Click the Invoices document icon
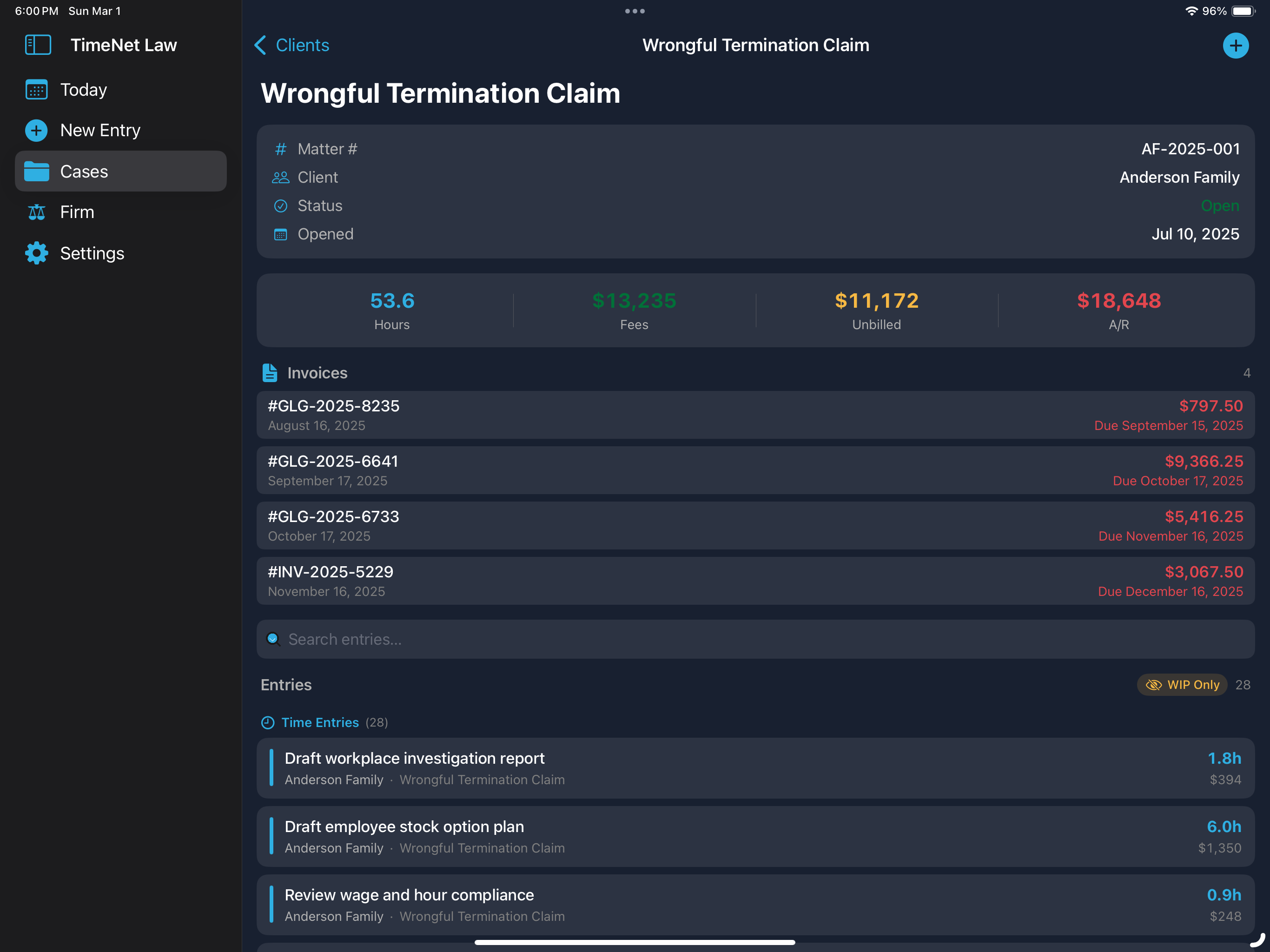The image size is (1270, 952). [270, 373]
